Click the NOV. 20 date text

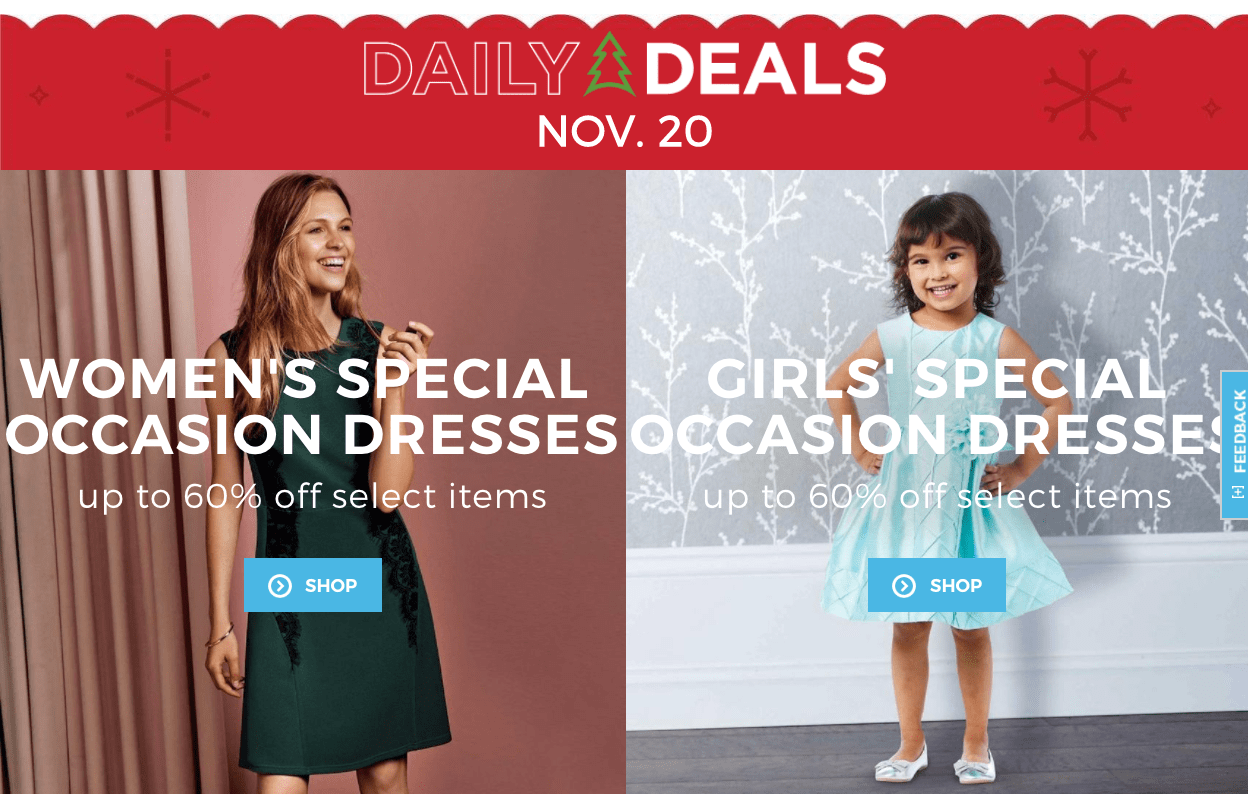pyautogui.click(x=624, y=132)
